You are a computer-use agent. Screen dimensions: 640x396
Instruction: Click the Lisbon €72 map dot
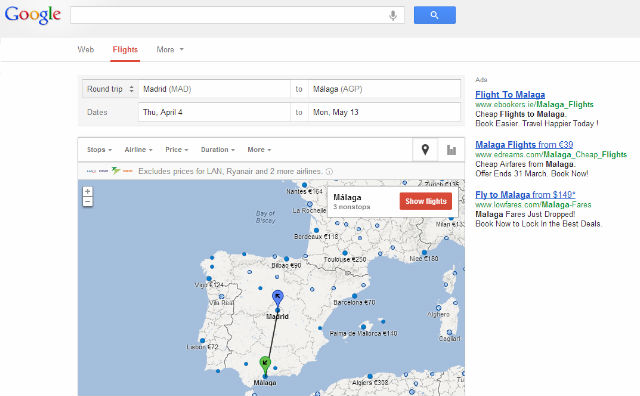click(x=202, y=340)
